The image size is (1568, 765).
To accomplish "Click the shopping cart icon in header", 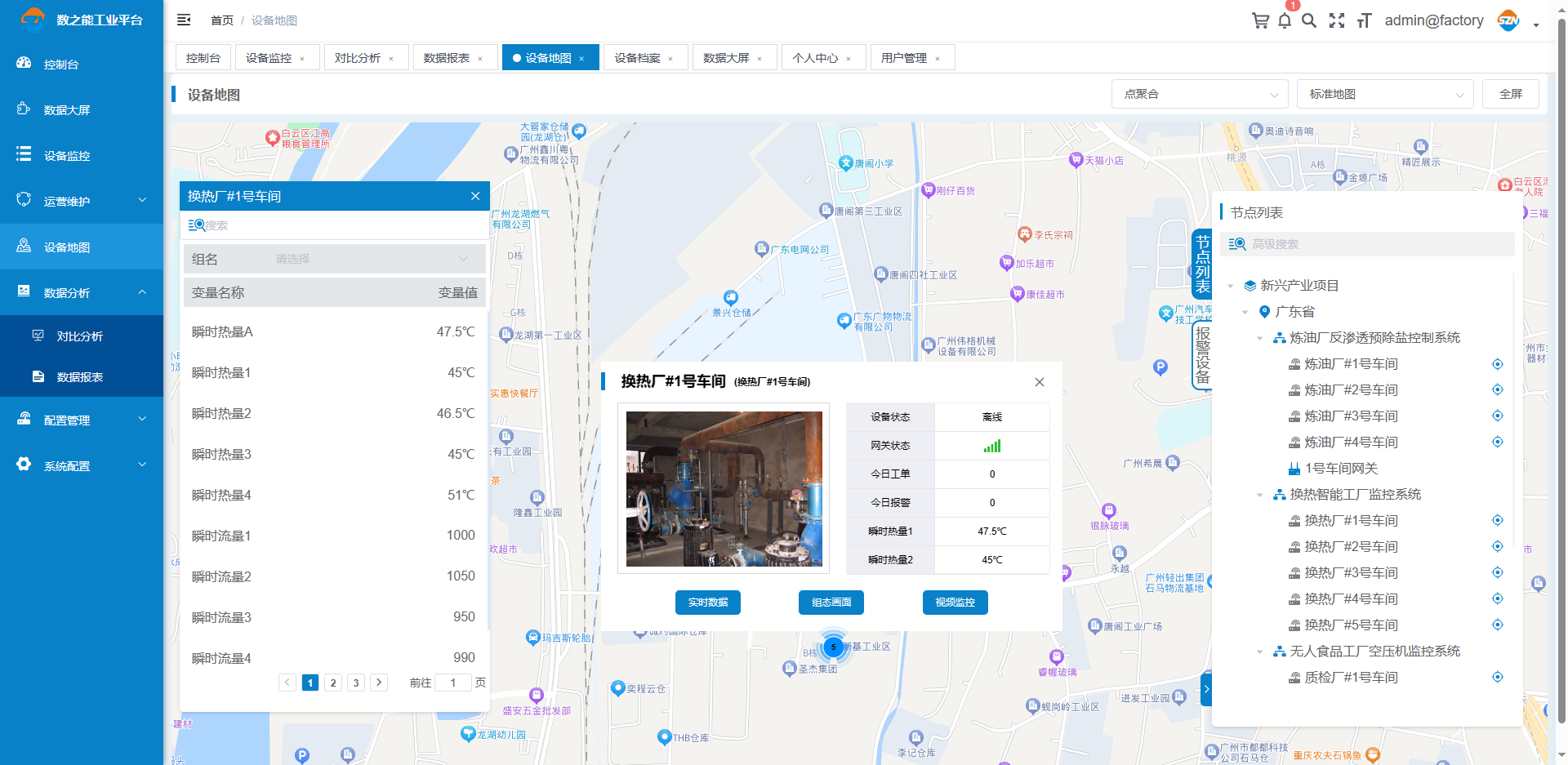I will tap(1260, 20).
